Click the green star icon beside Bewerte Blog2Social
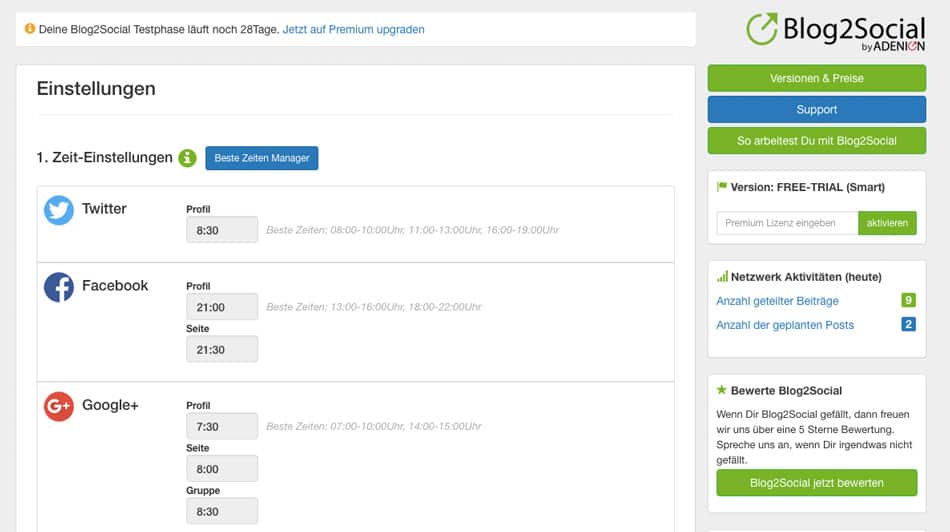950x532 pixels. click(x=722, y=390)
